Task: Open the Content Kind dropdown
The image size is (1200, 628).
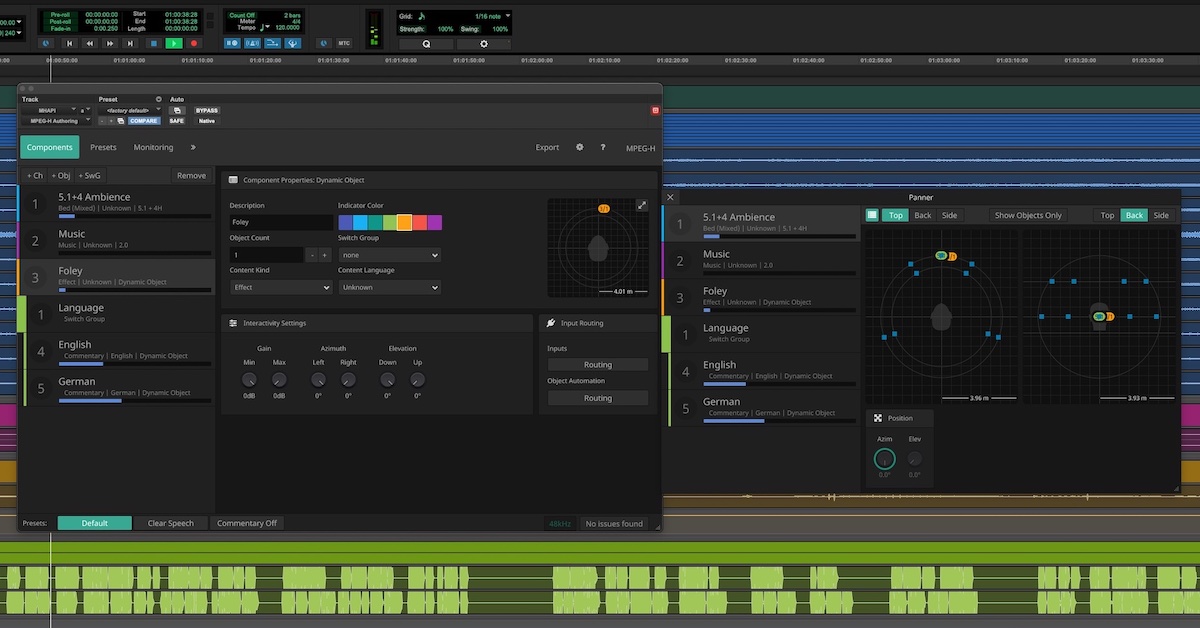Action: pyautogui.click(x=281, y=287)
